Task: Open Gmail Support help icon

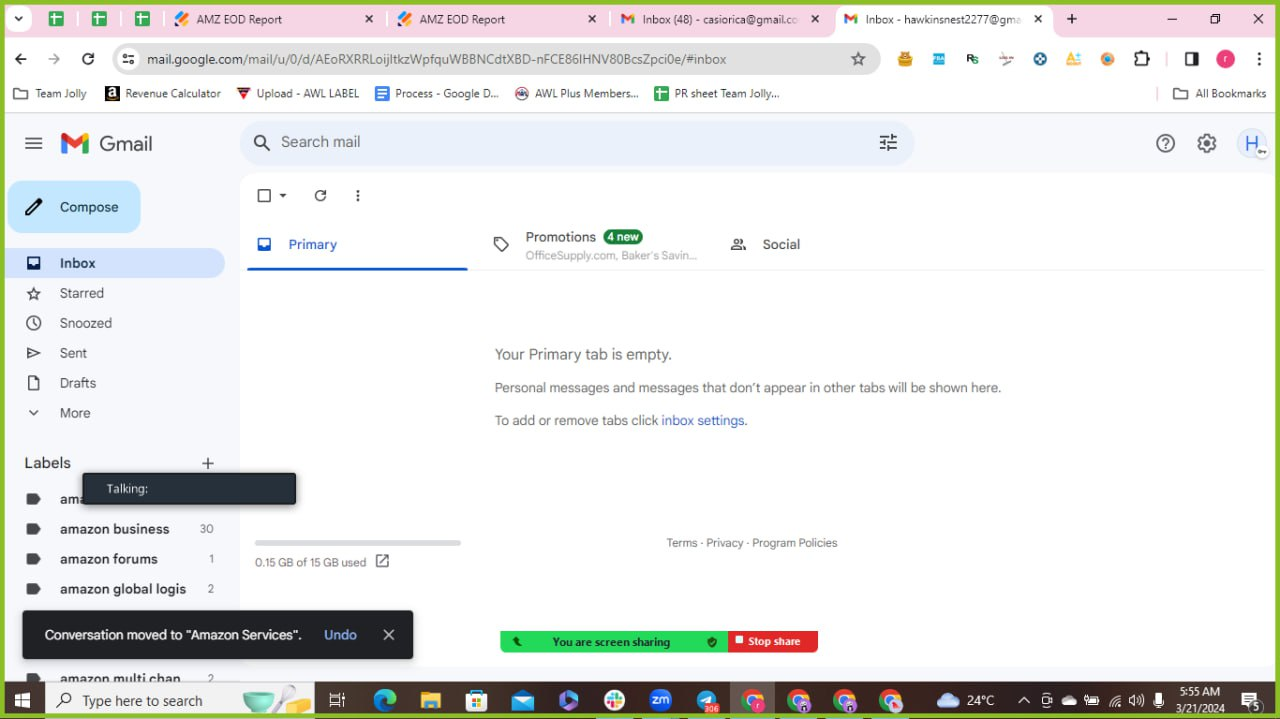Action: [1165, 143]
